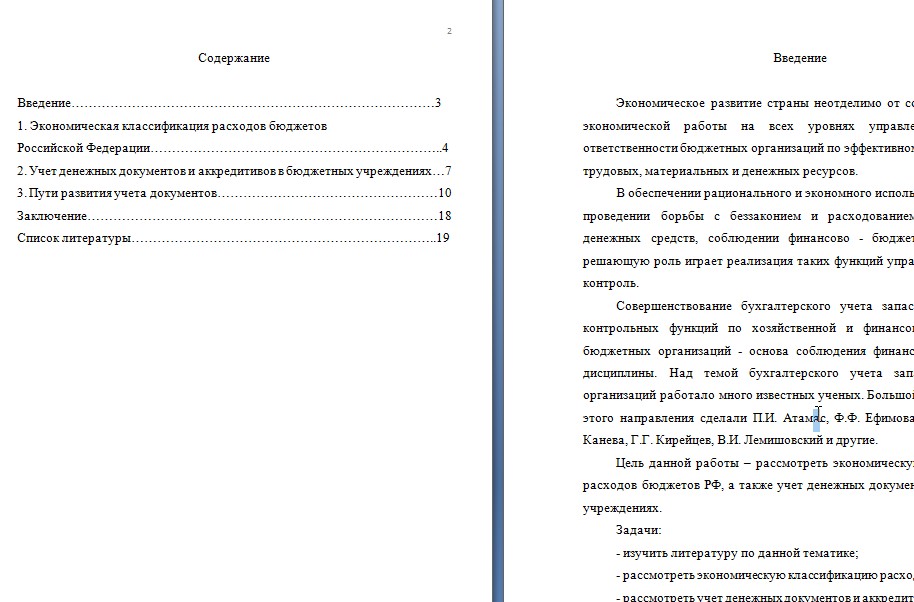Image resolution: width=914 pixels, height=602 pixels.
Task: Click the 'Экономическая классификация расходов бюджетов' contents line
Action: click(172, 126)
